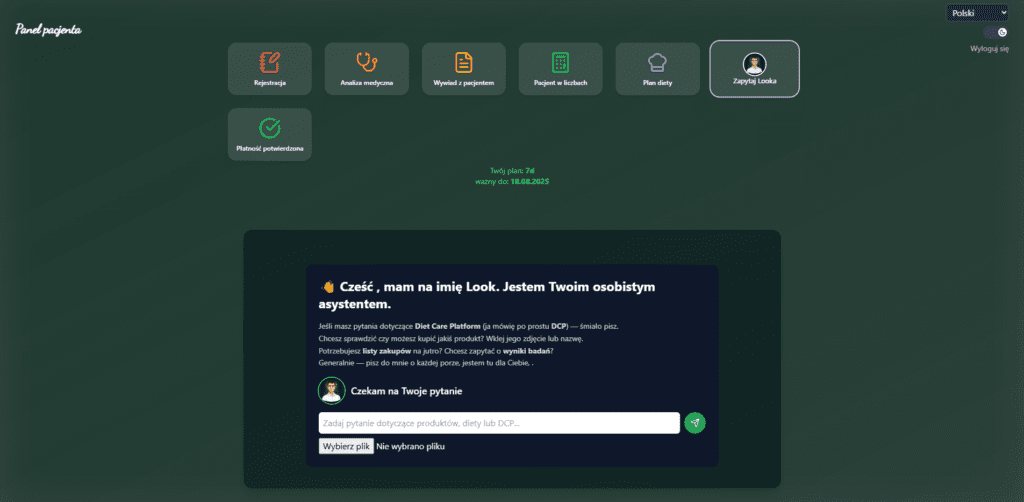This screenshot has height=502, width=1024.
Task: Send the question with paper plane button
Action: 695,423
